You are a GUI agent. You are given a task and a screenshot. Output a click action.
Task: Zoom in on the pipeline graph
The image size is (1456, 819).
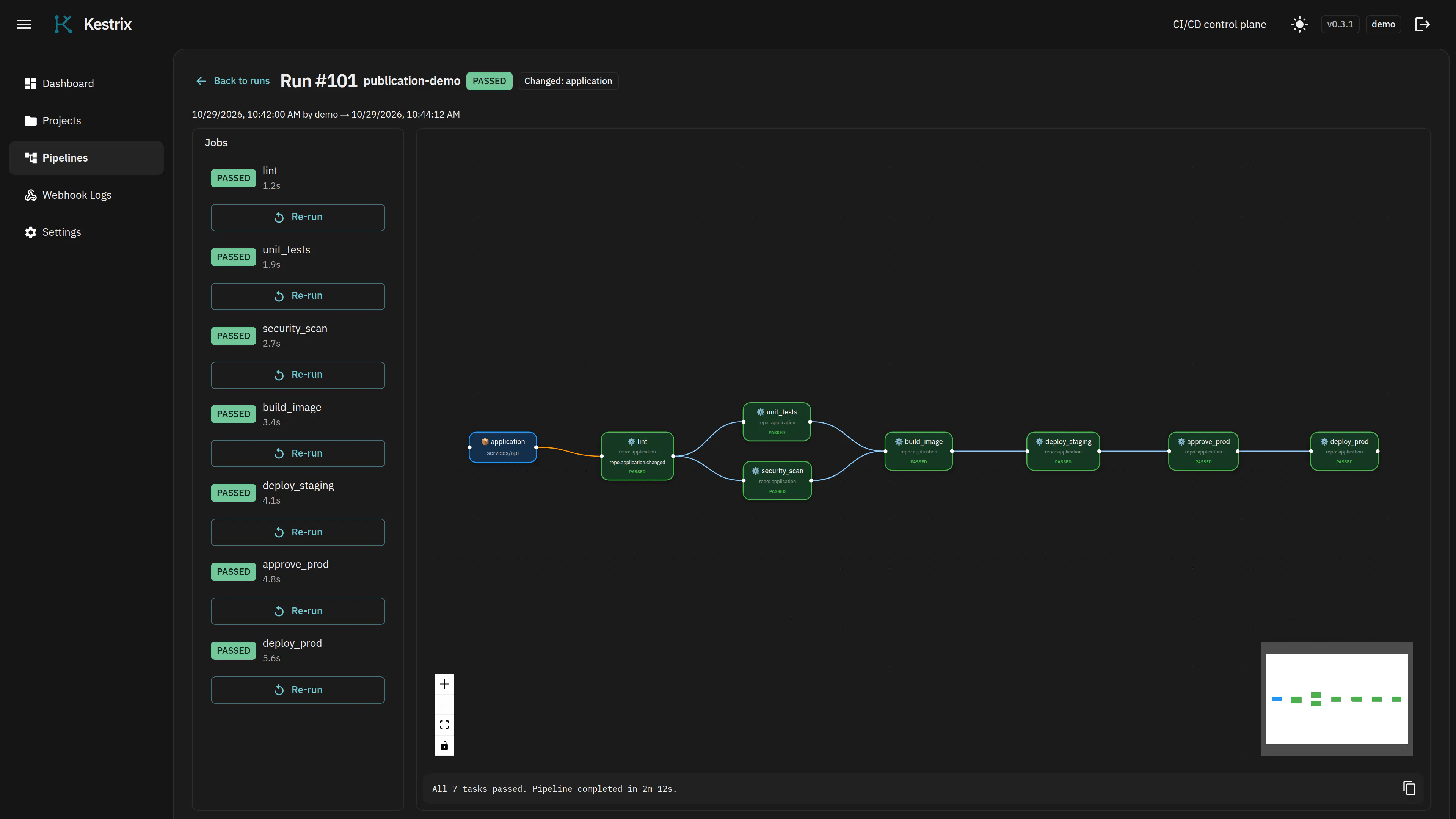(444, 684)
